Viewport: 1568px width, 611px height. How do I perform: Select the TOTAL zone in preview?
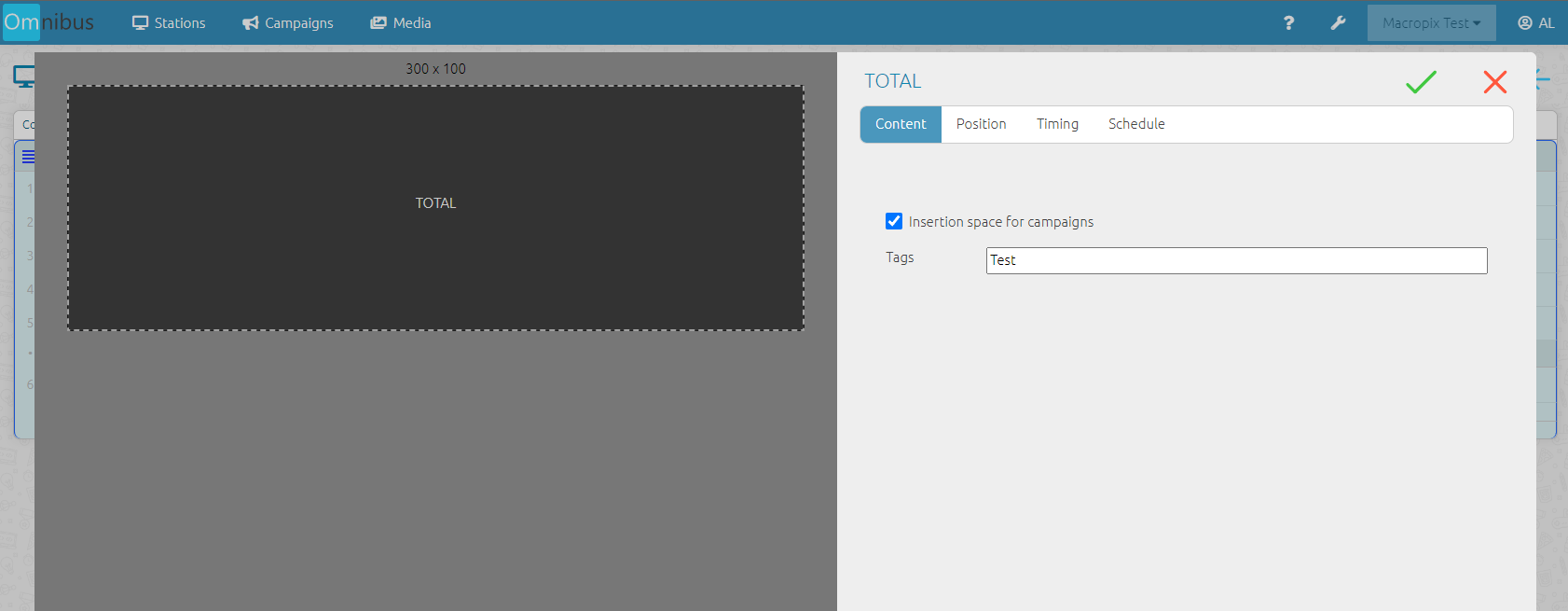point(435,208)
